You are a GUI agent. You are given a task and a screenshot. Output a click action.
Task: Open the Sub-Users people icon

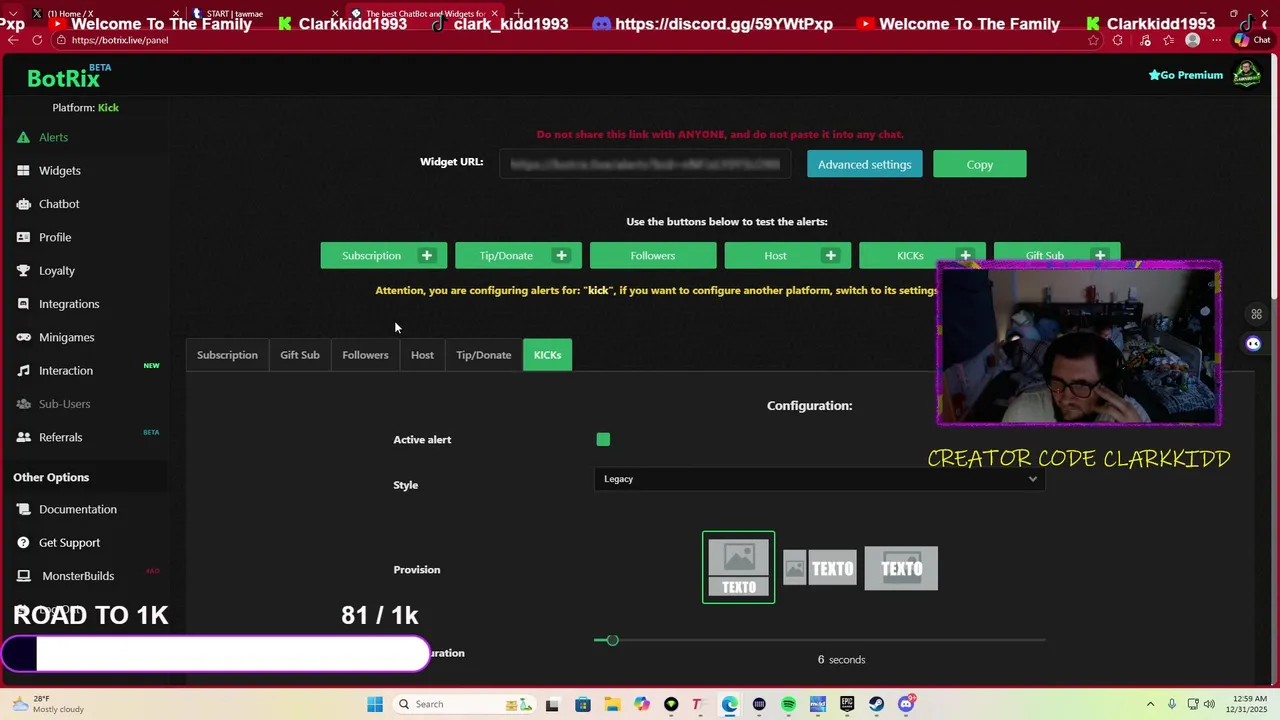click(x=23, y=404)
